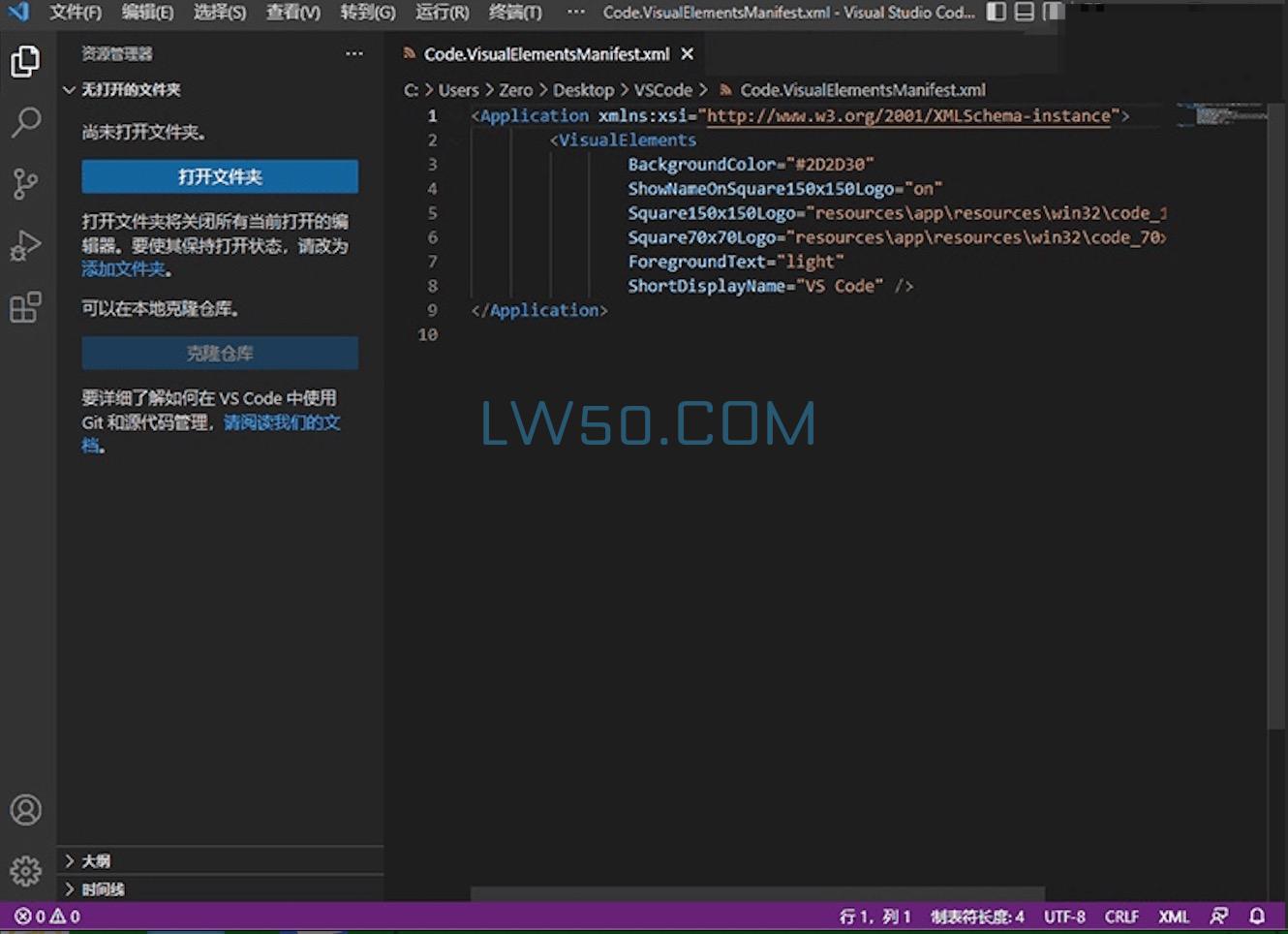Open Explorer more actions ellipsis
This screenshot has height=934, width=1288.
354,53
